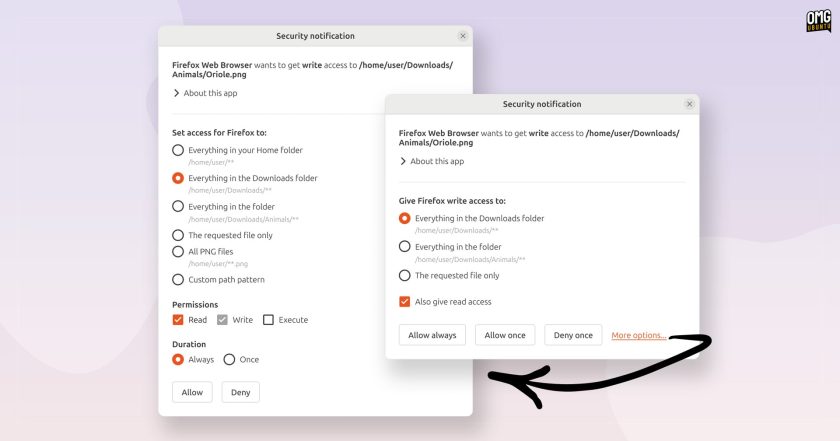The height and width of the screenshot is (441, 840).
Task: Open the More options link
Action: [639, 335]
